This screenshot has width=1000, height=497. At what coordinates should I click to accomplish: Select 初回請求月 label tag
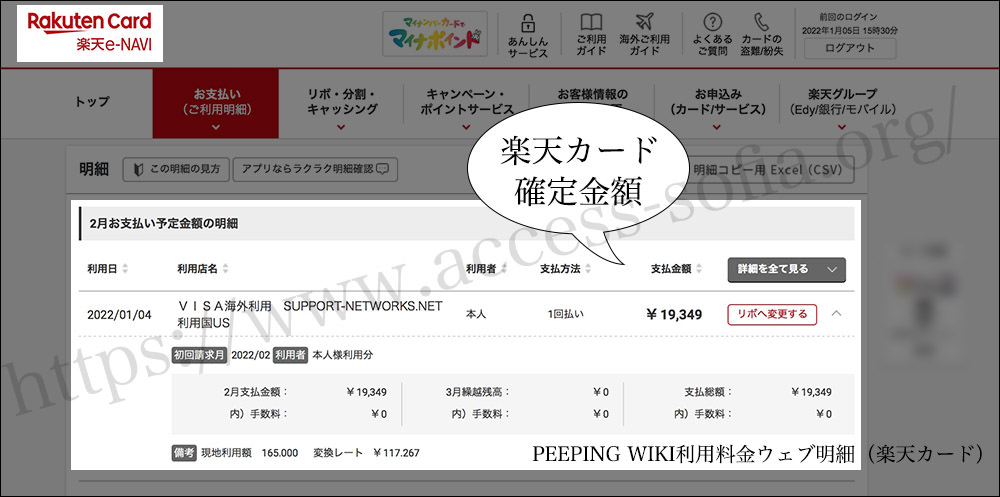coord(199,355)
